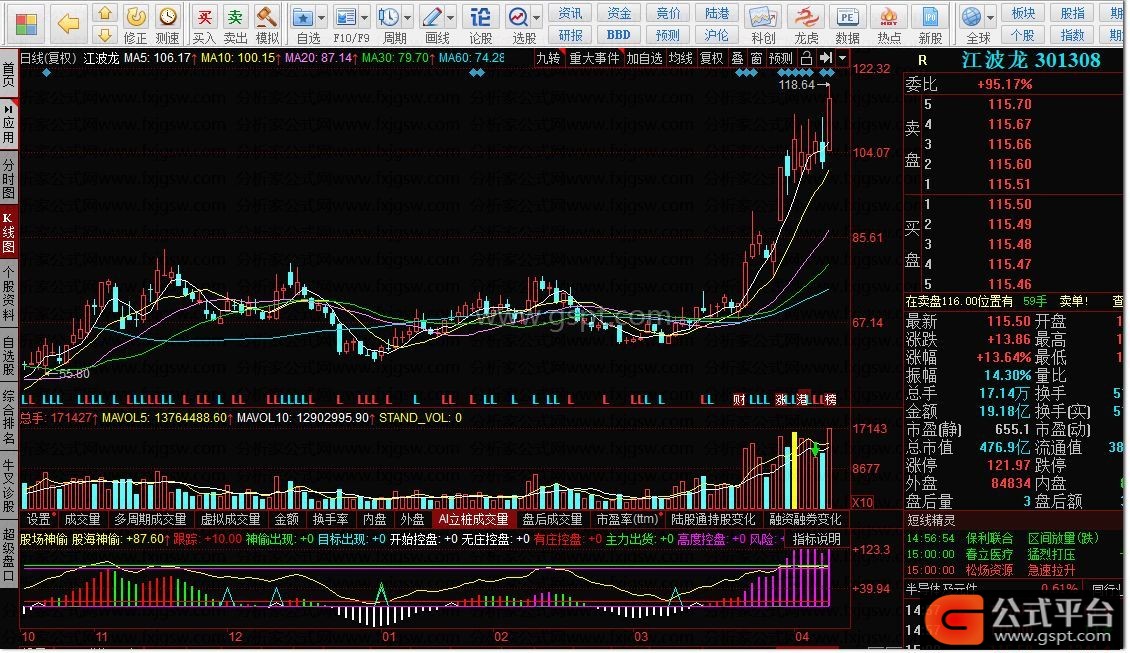Toggle the 叠 overlay option
Screen dimensions: 1130x653
[x=737, y=58]
